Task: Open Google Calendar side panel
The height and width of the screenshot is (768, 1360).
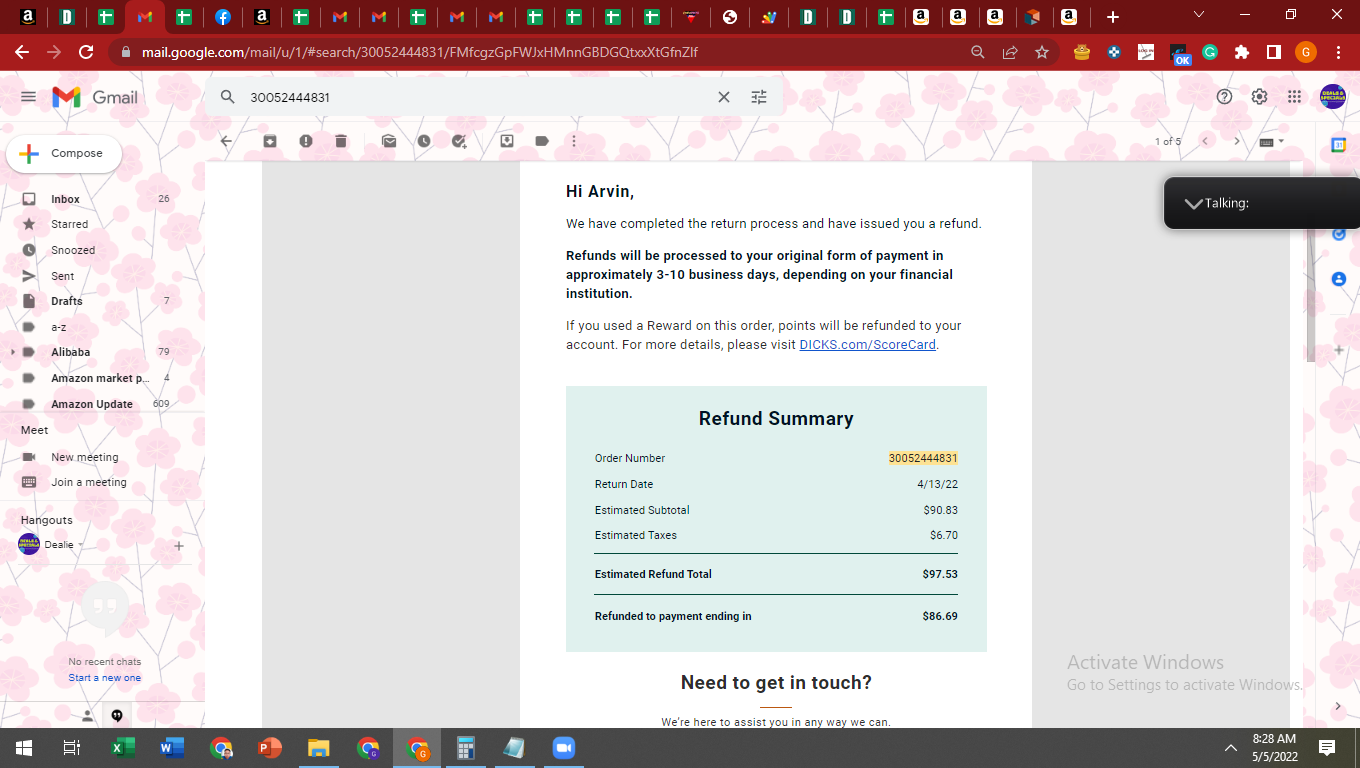Action: [1339, 145]
